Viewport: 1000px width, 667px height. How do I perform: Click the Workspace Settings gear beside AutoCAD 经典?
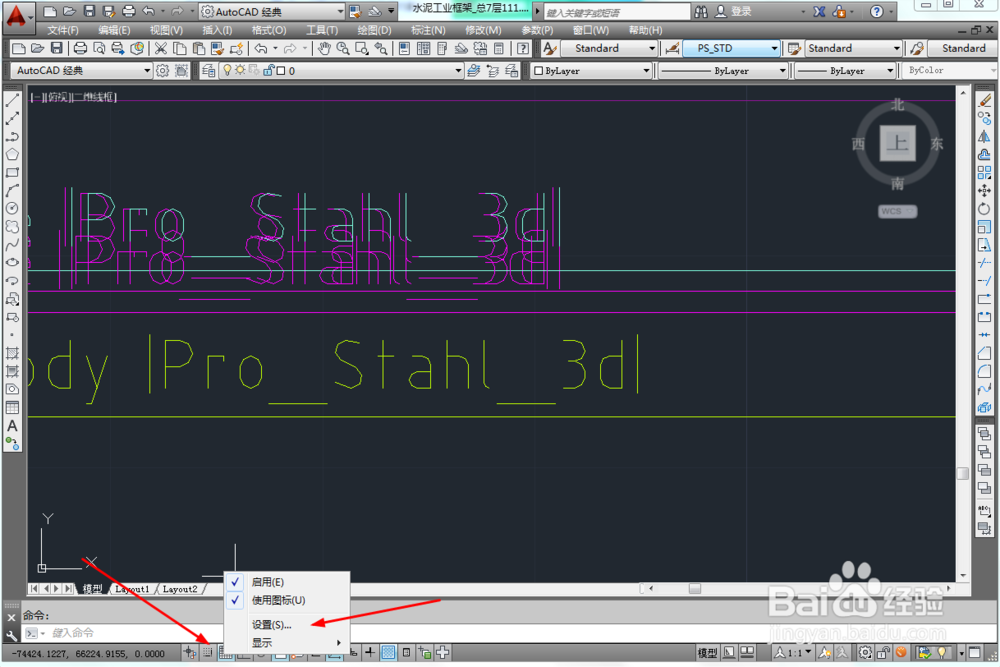[x=163, y=71]
